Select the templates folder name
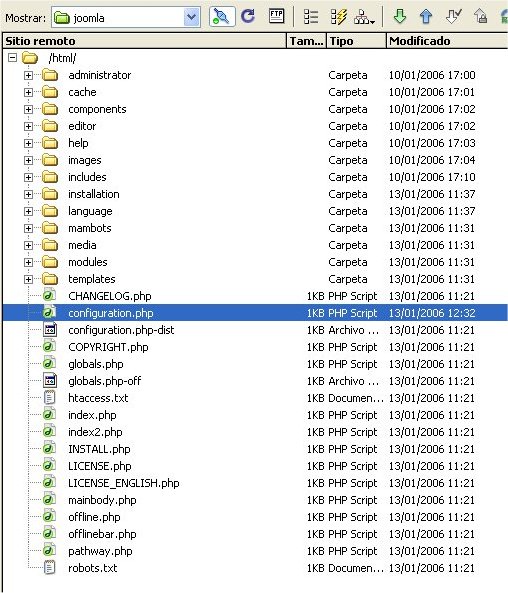This screenshot has width=508, height=593. 92,279
